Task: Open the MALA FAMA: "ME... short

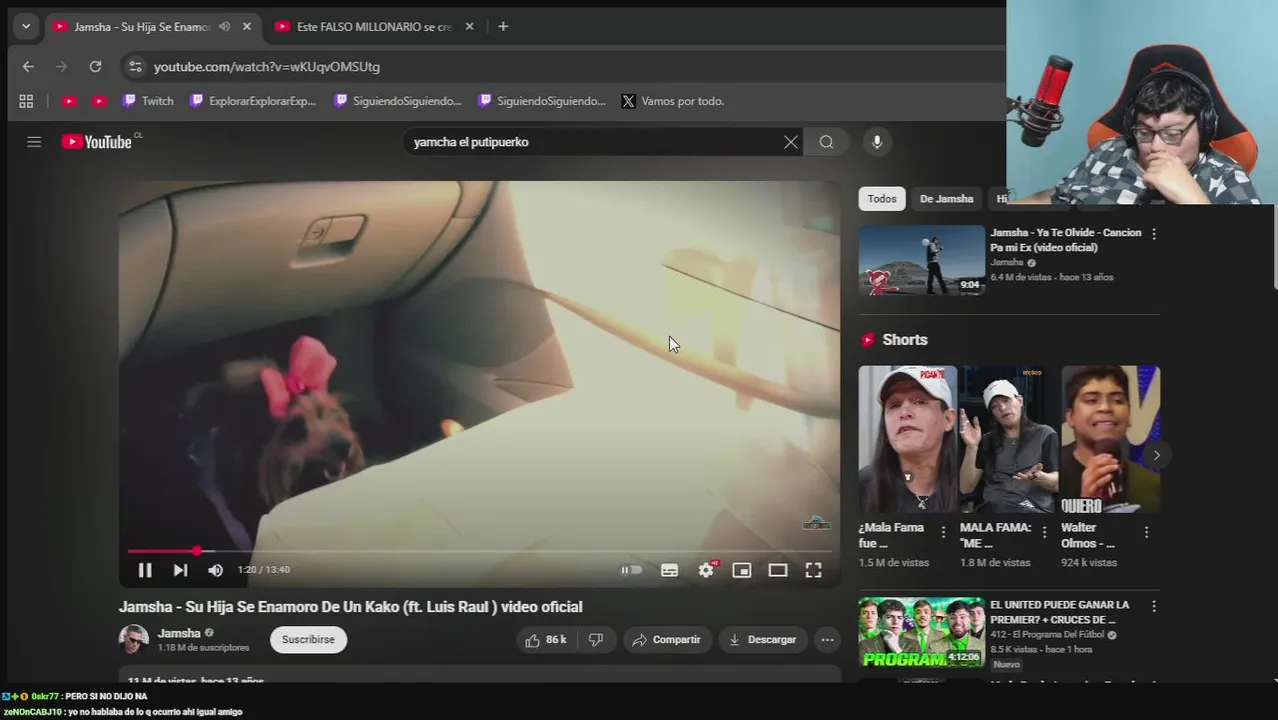Action: pyautogui.click(x=1009, y=439)
